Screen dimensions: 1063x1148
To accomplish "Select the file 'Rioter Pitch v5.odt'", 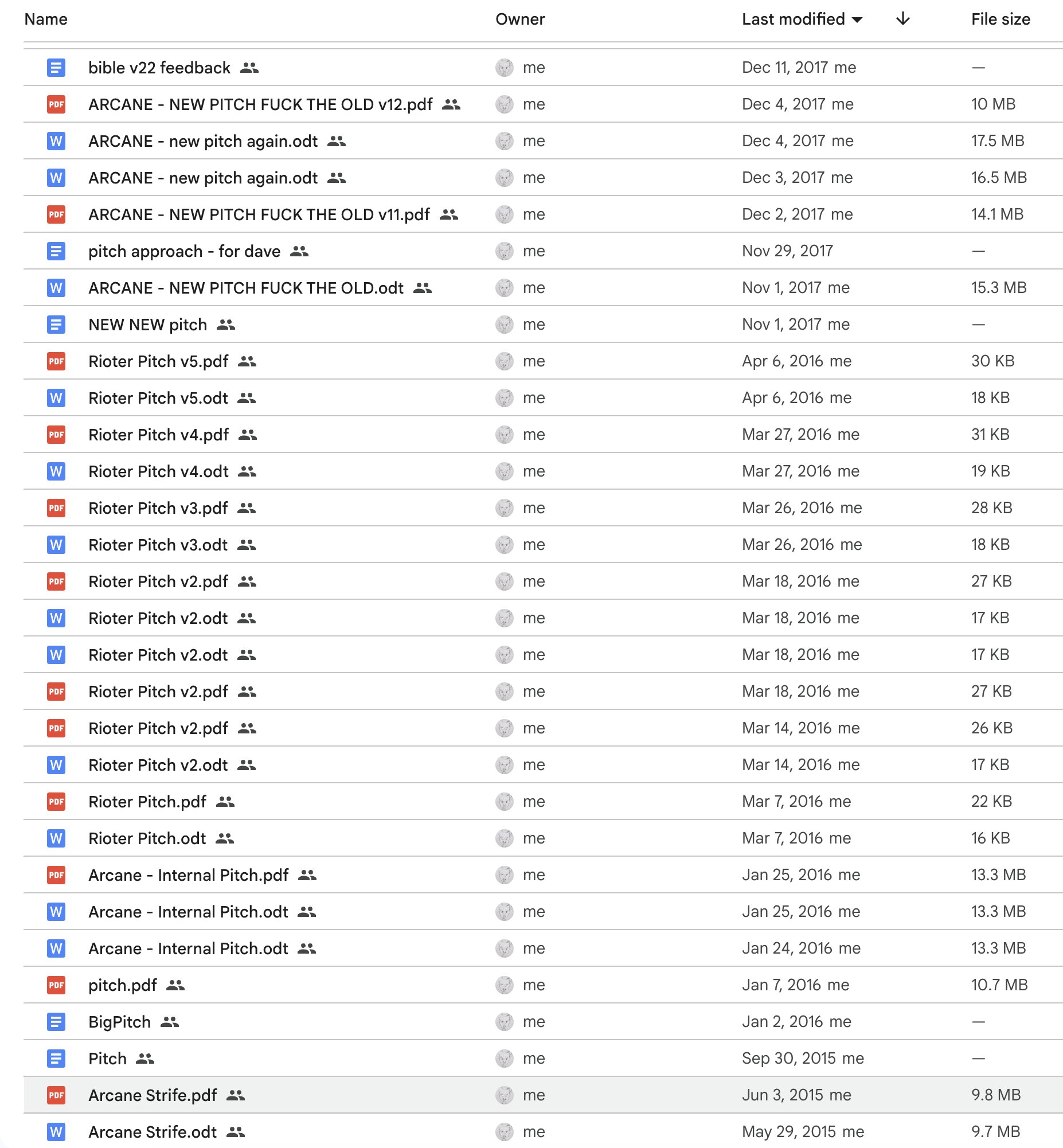I will click(158, 398).
